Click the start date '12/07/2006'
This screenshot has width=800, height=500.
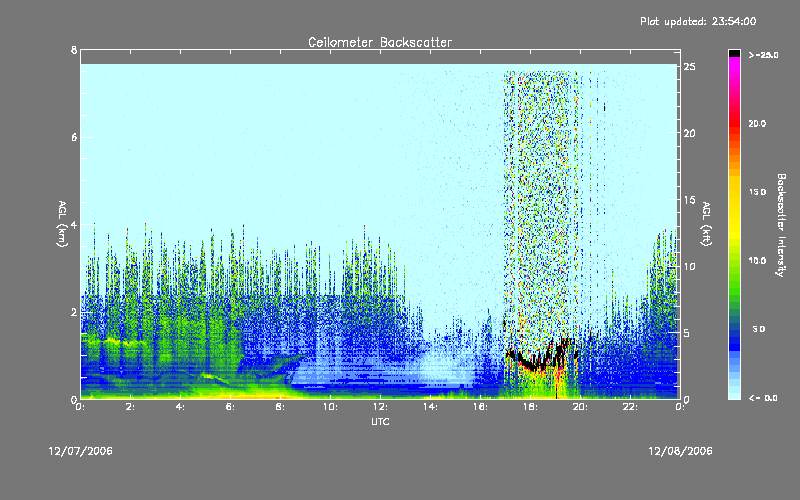pyautogui.click(x=81, y=451)
